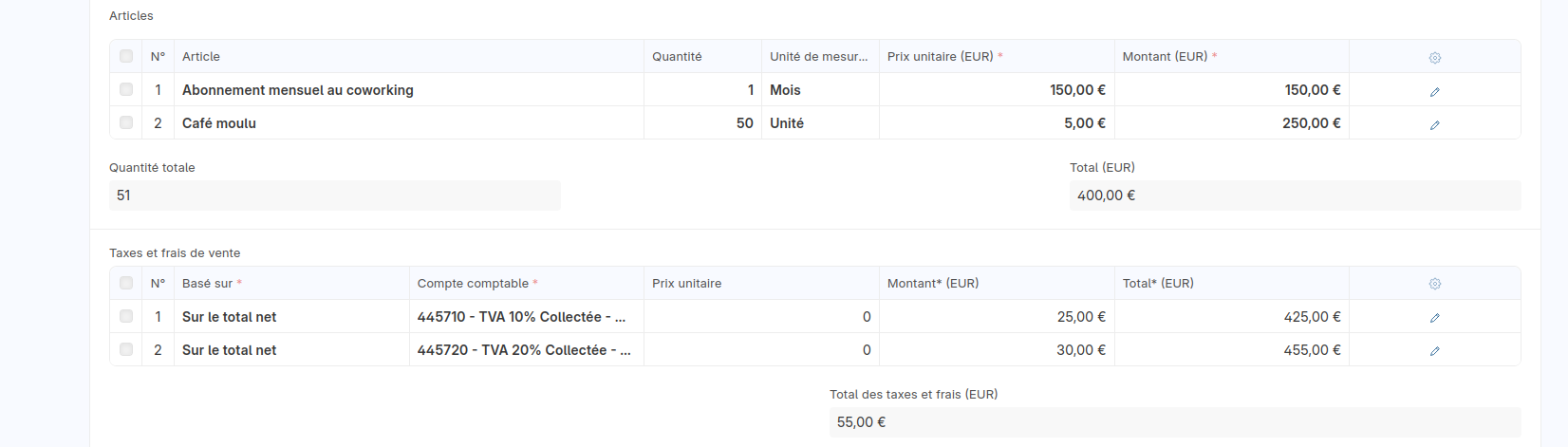Screen dimensions: 1568x447
Task: Tick checkbox for Café moulu row
Action: pos(126,122)
